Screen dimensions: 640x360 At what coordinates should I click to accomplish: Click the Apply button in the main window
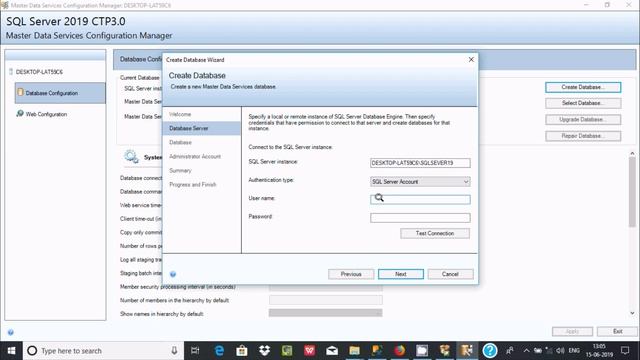pos(572,331)
